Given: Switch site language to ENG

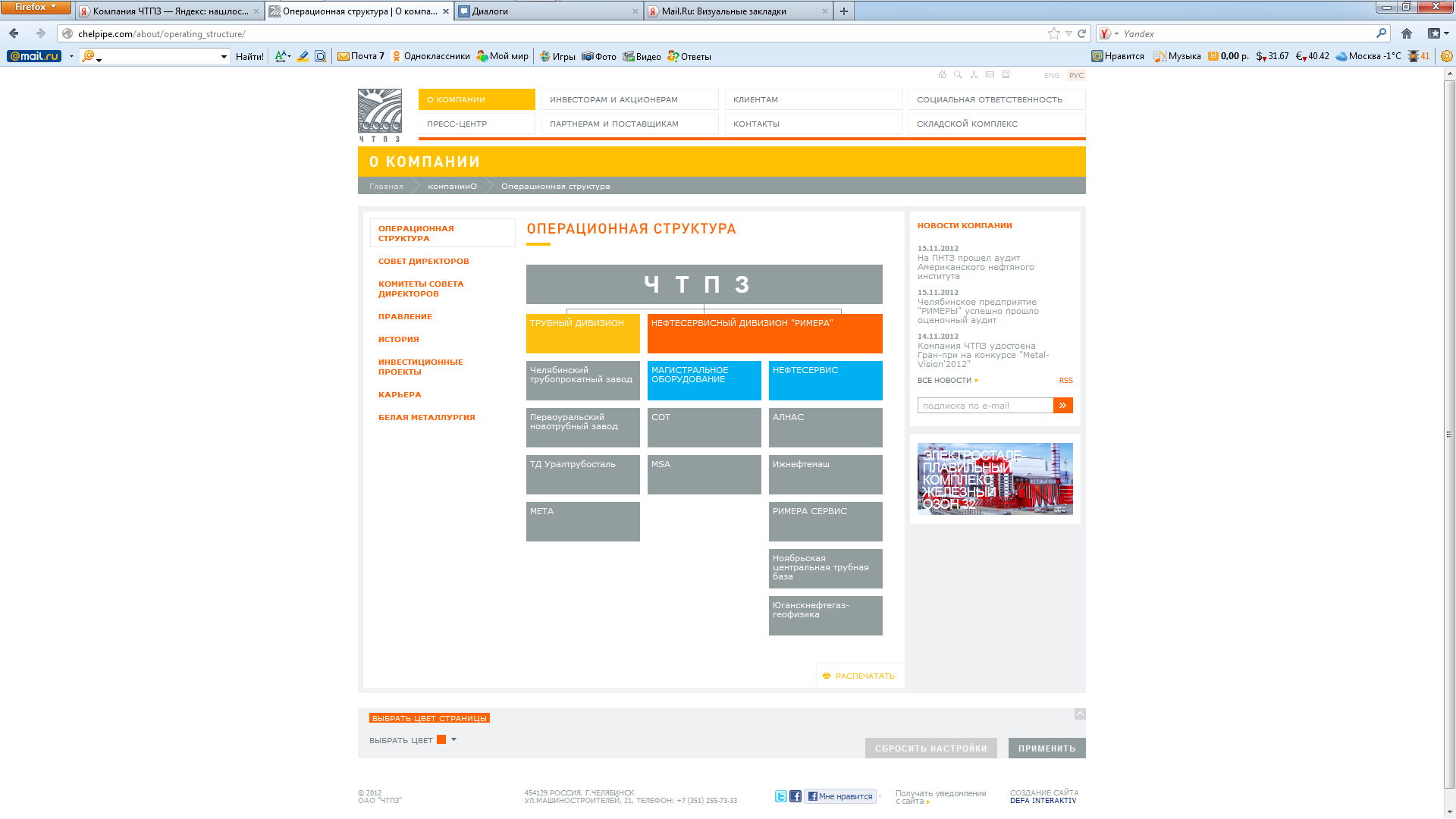Looking at the screenshot, I should click(1052, 76).
